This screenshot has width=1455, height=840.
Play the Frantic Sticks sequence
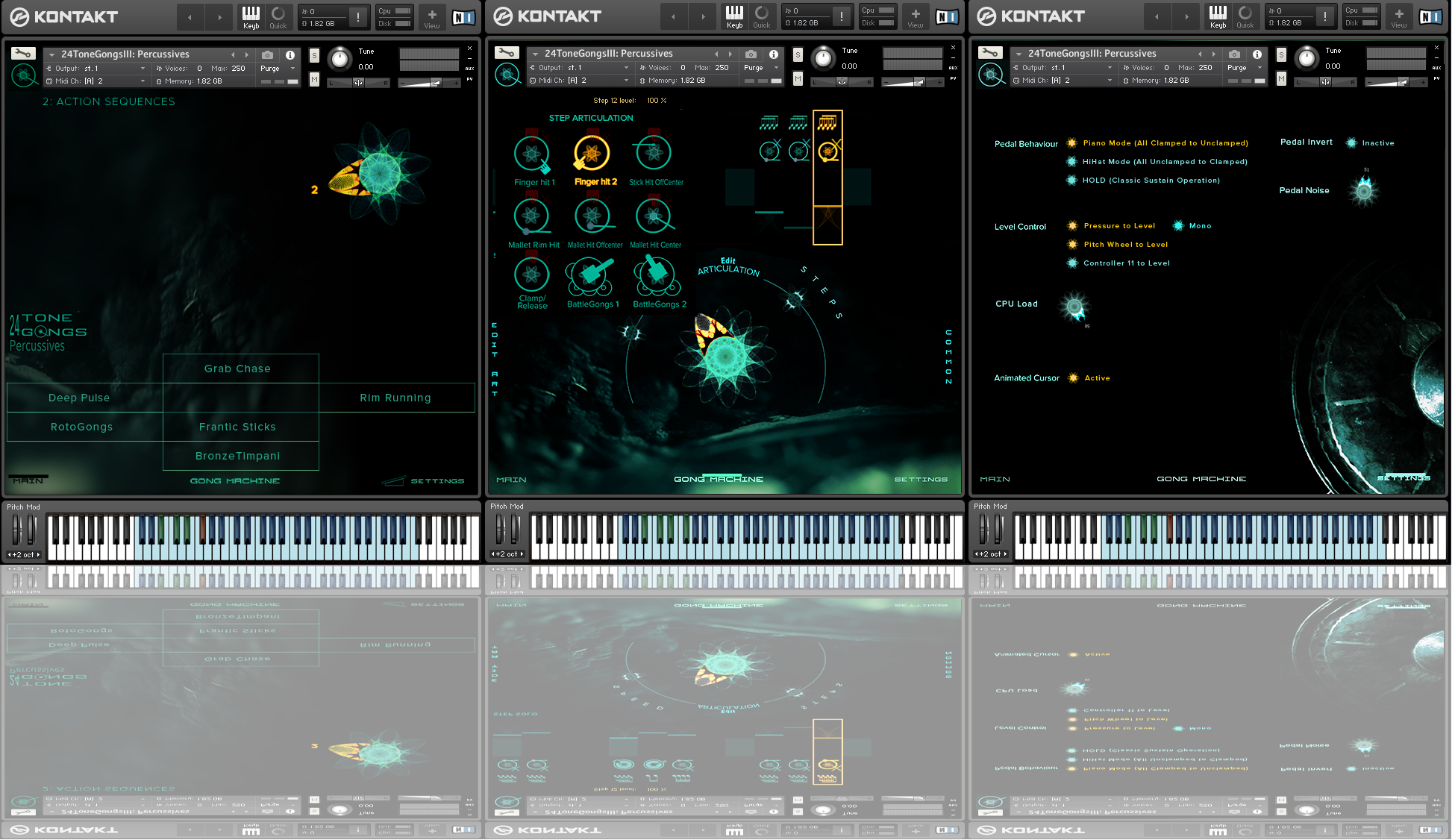click(241, 427)
